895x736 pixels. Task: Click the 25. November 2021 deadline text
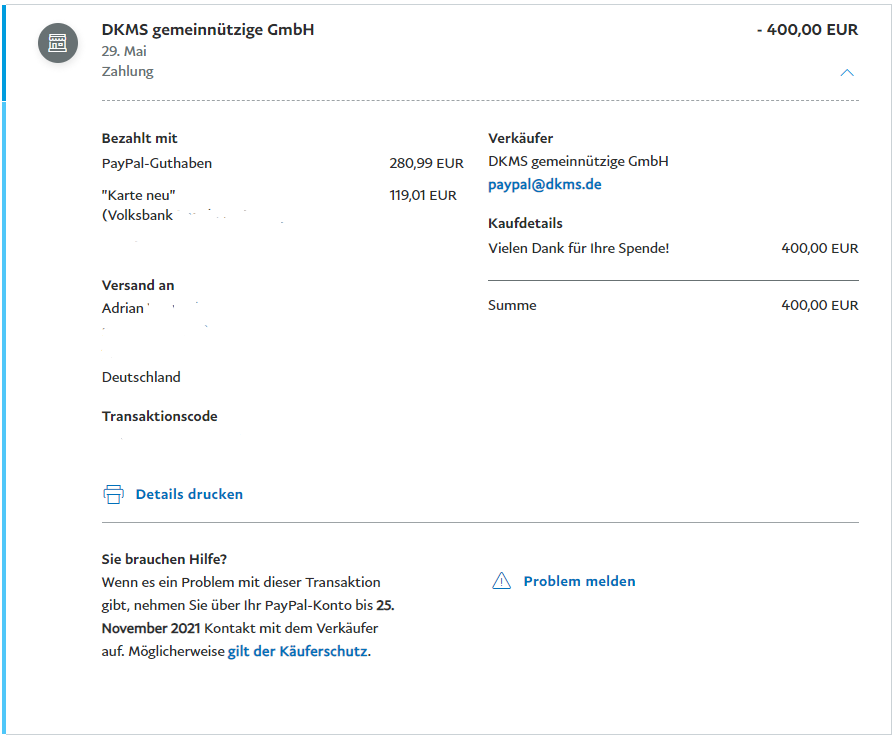pyautogui.click(x=248, y=617)
